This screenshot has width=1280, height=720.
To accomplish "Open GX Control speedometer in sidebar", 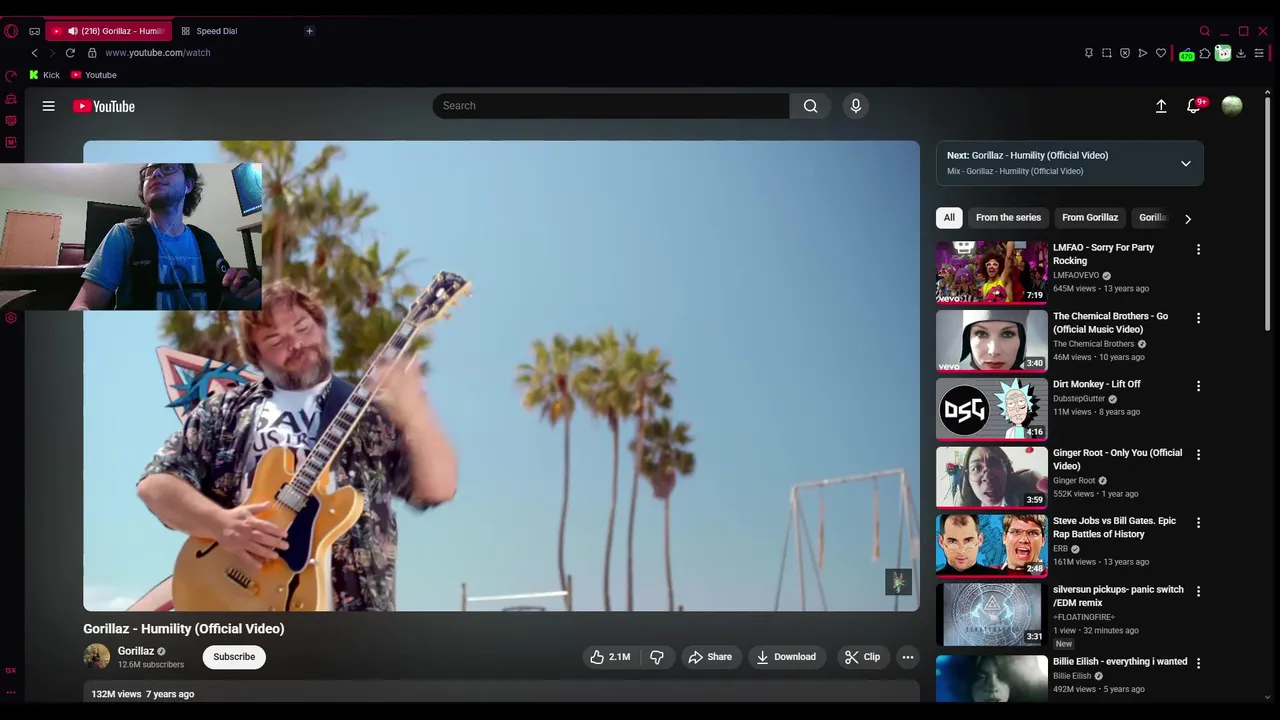I will [11, 76].
